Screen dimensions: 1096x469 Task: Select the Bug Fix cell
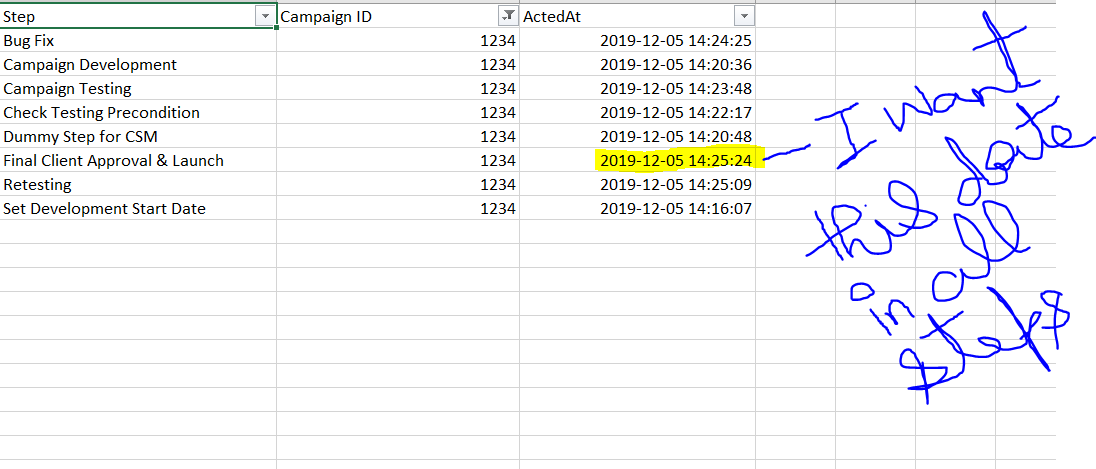tap(138, 41)
